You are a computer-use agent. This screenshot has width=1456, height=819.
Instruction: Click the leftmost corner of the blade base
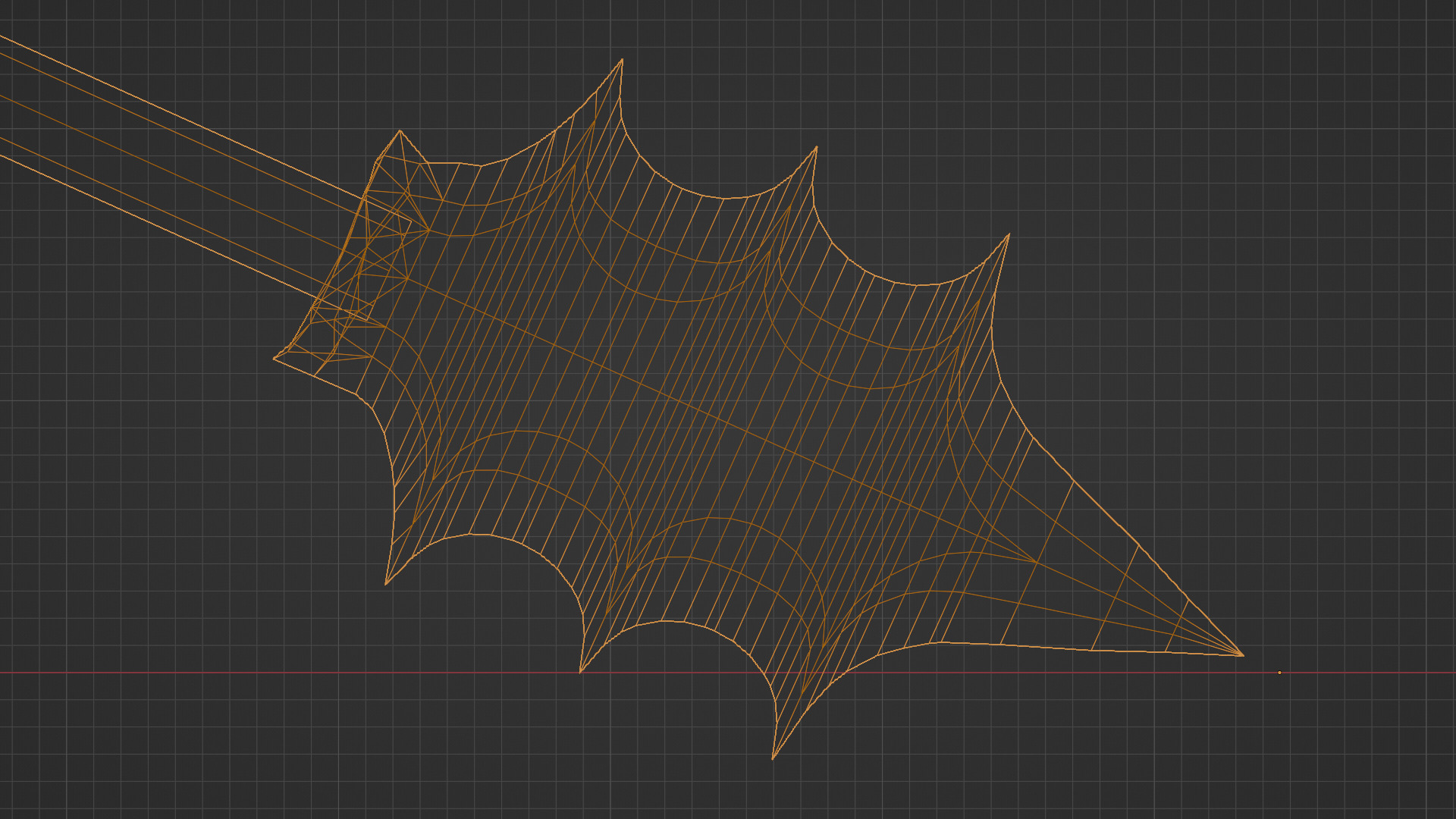[275, 359]
